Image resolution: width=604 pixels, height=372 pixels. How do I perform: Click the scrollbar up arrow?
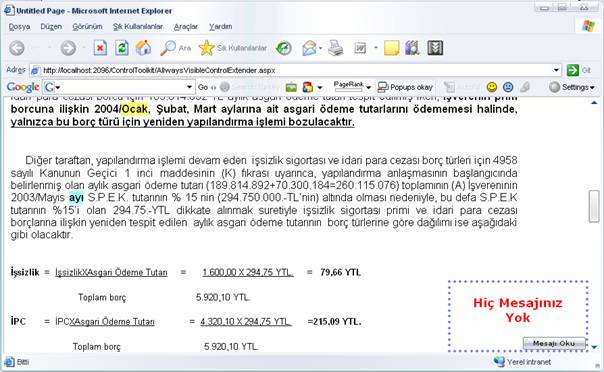594,102
